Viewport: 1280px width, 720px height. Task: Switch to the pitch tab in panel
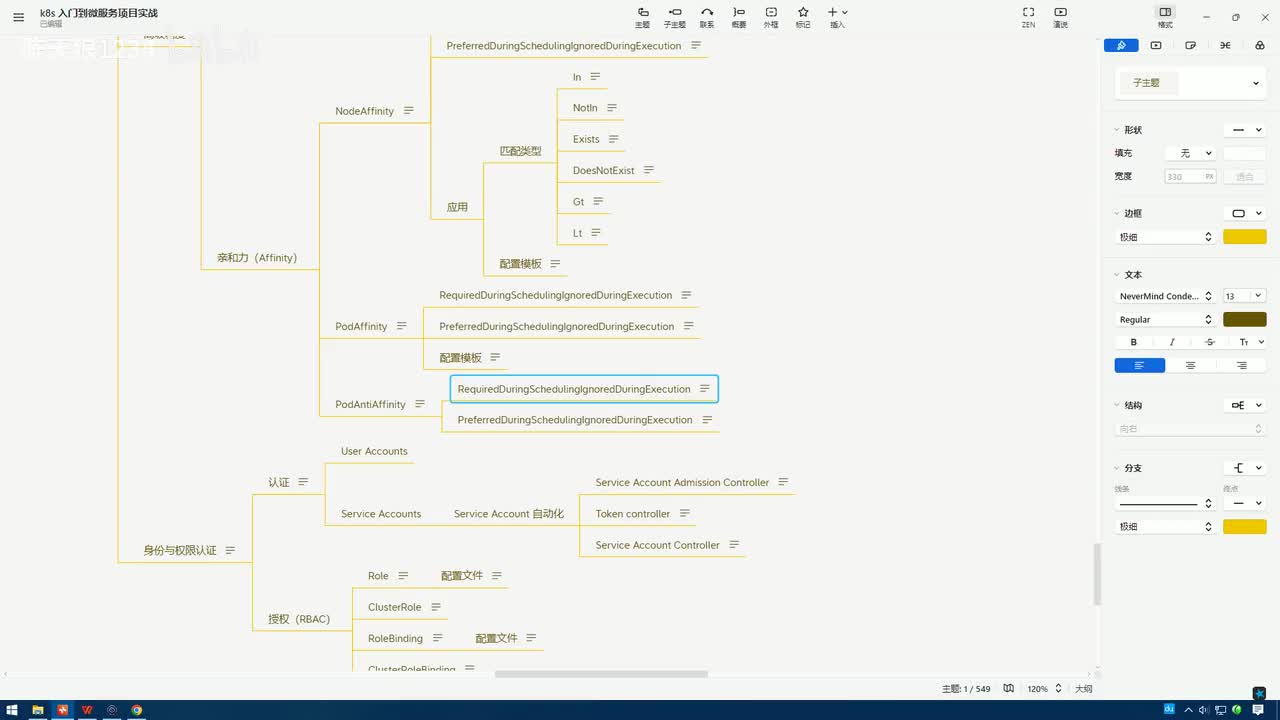1156,45
